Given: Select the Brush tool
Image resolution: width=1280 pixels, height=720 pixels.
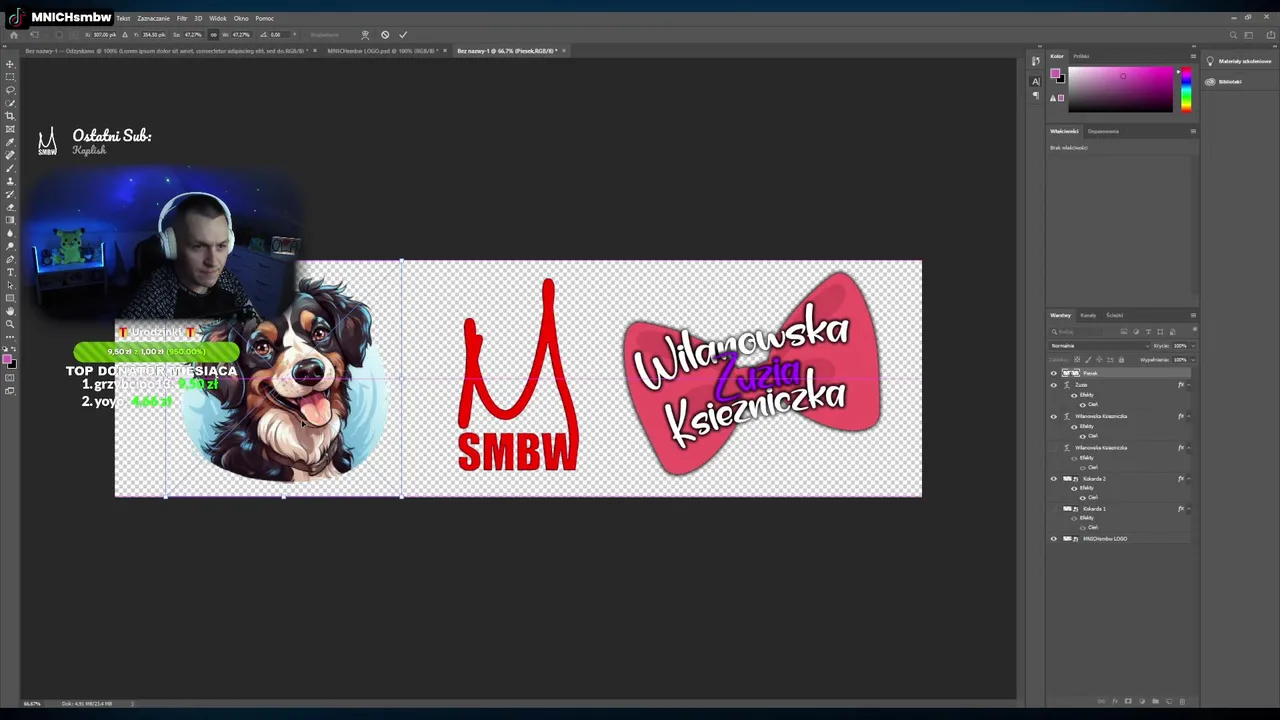Looking at the screenshot, I should (10, 168).
